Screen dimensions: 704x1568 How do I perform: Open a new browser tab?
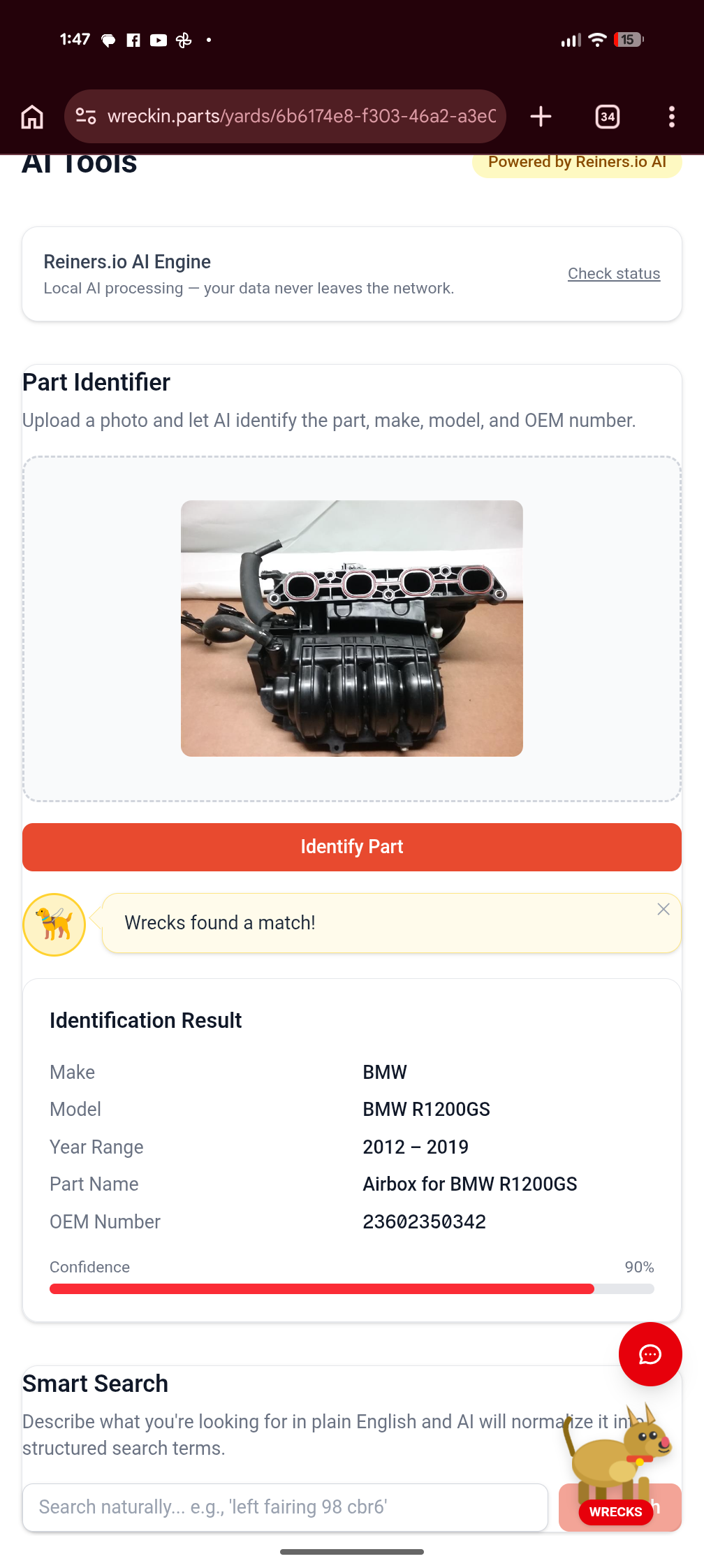tap(541, 117)
